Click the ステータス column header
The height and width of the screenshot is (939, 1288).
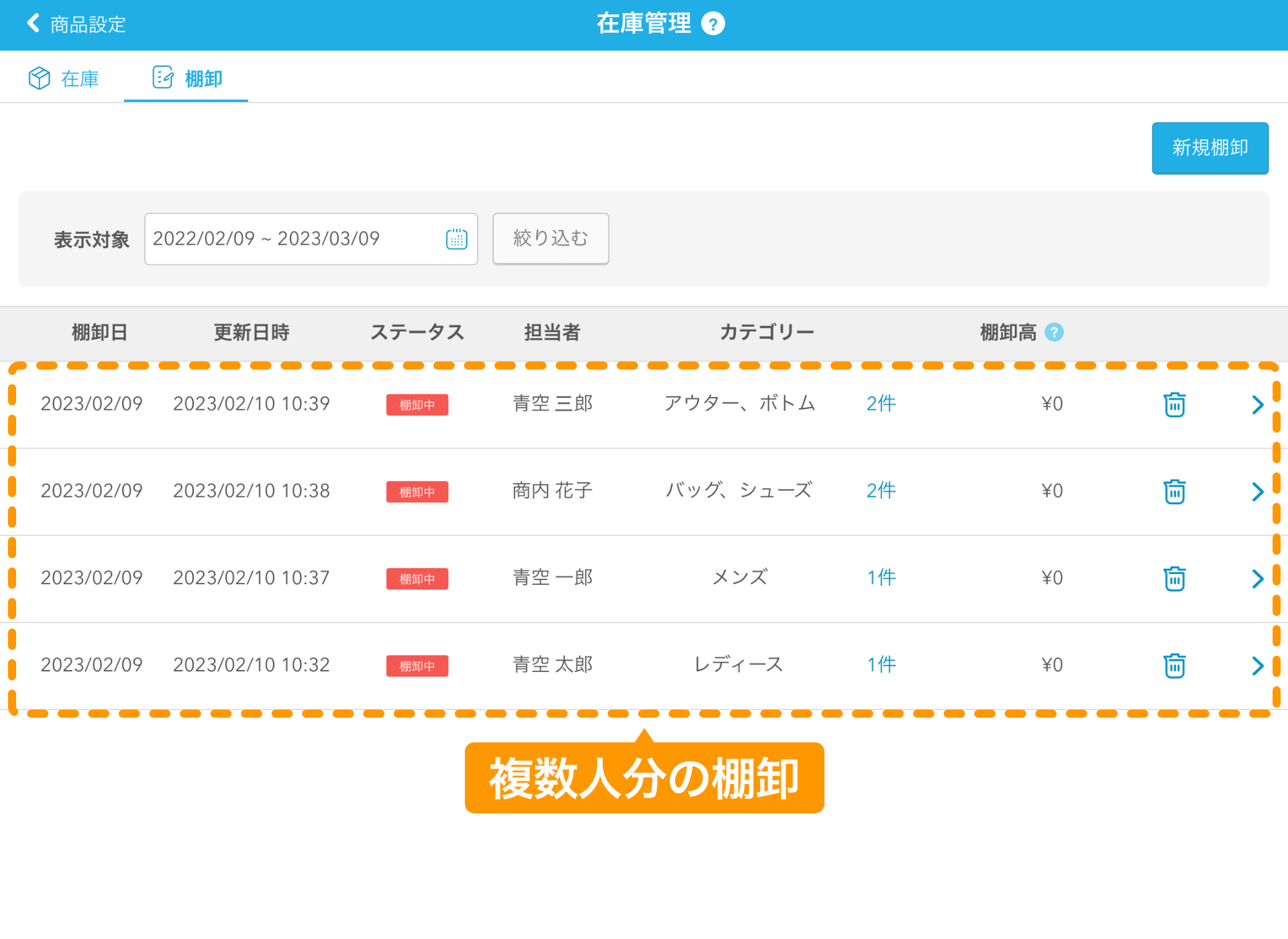(417, 332)
